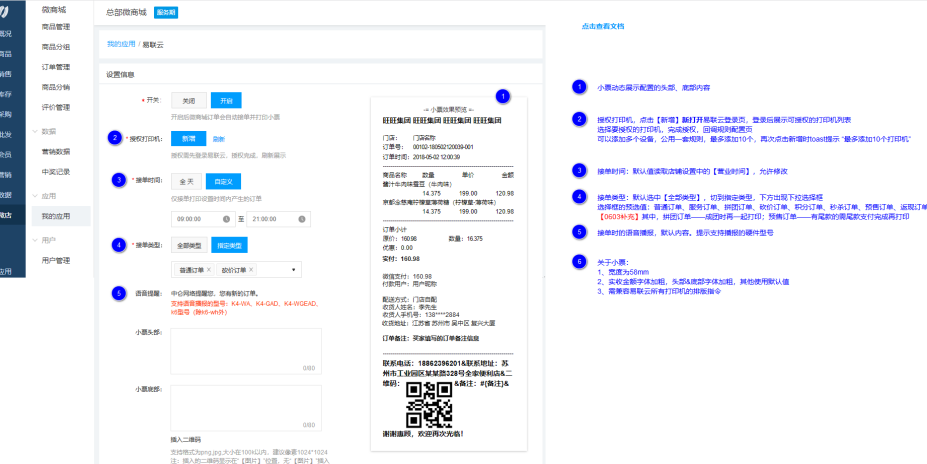Click the 新增 button to add printer
This screenshot has width=927, height=464.
189,138
